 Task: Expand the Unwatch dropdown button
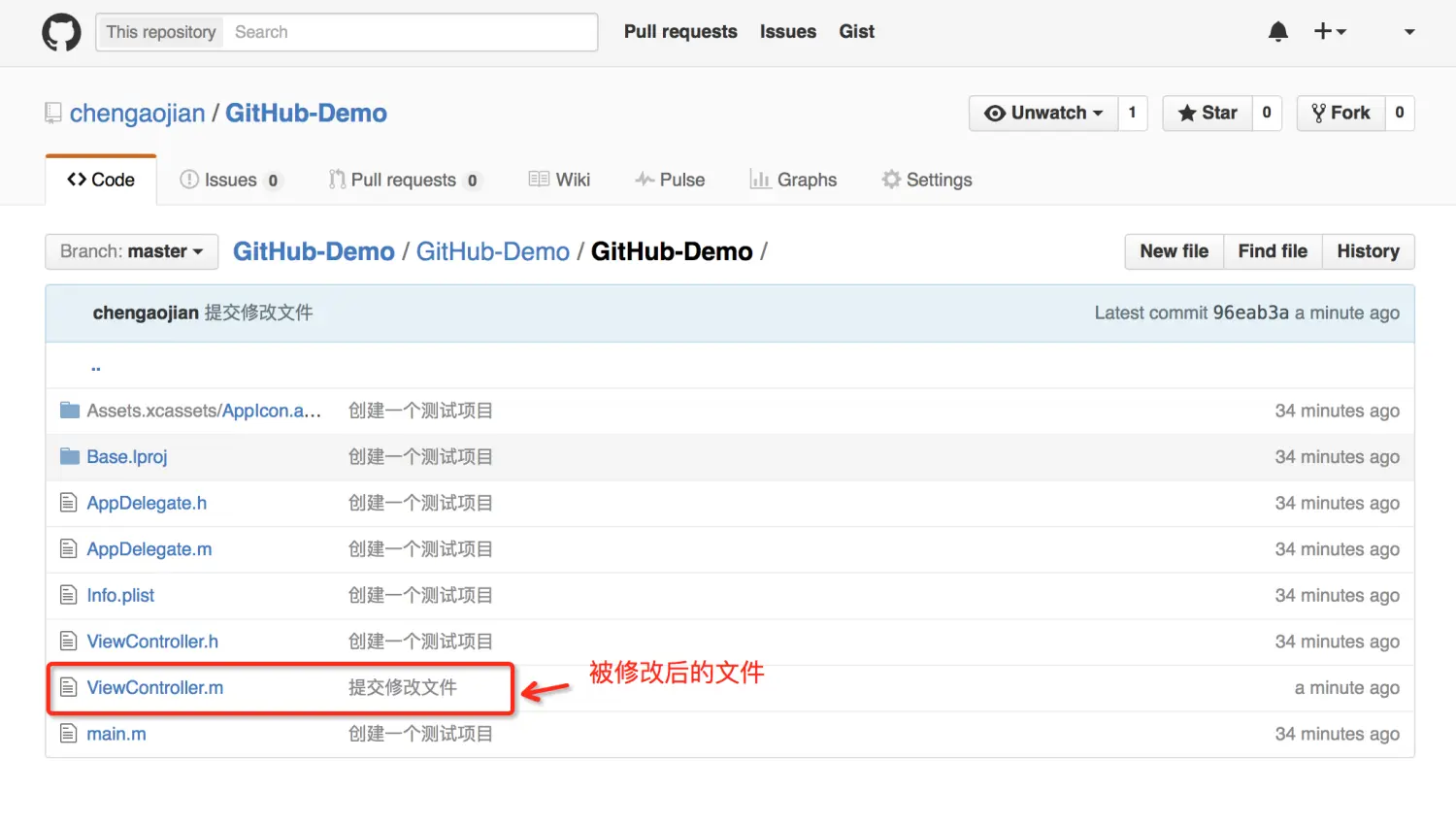tap(1043, 113)
